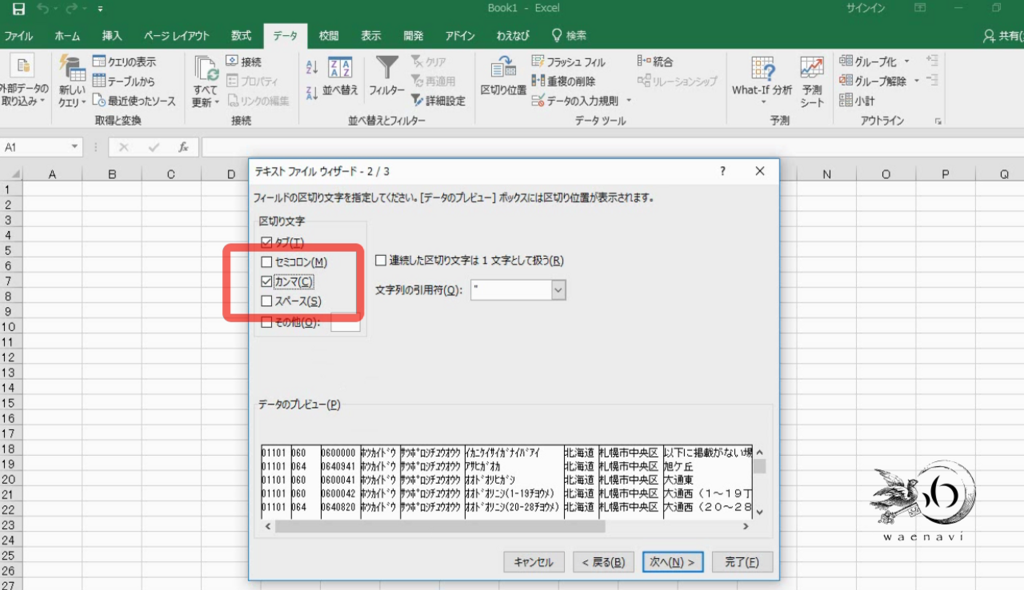The width and height of the screenshot is (1024, 590).
Task: Open the ファイル tab
Action: pos(18,36)
